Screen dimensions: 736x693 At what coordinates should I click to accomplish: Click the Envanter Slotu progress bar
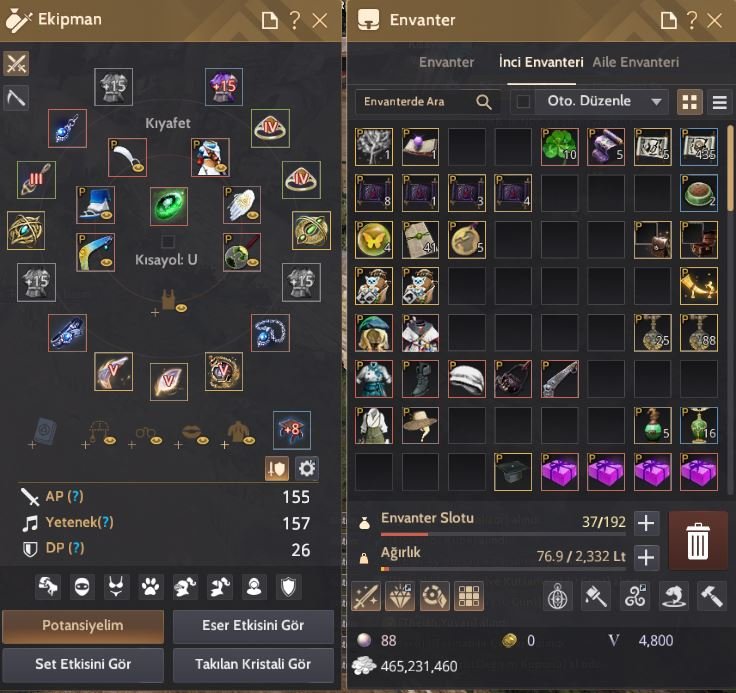pyautogui.click(x=503, y=534)
